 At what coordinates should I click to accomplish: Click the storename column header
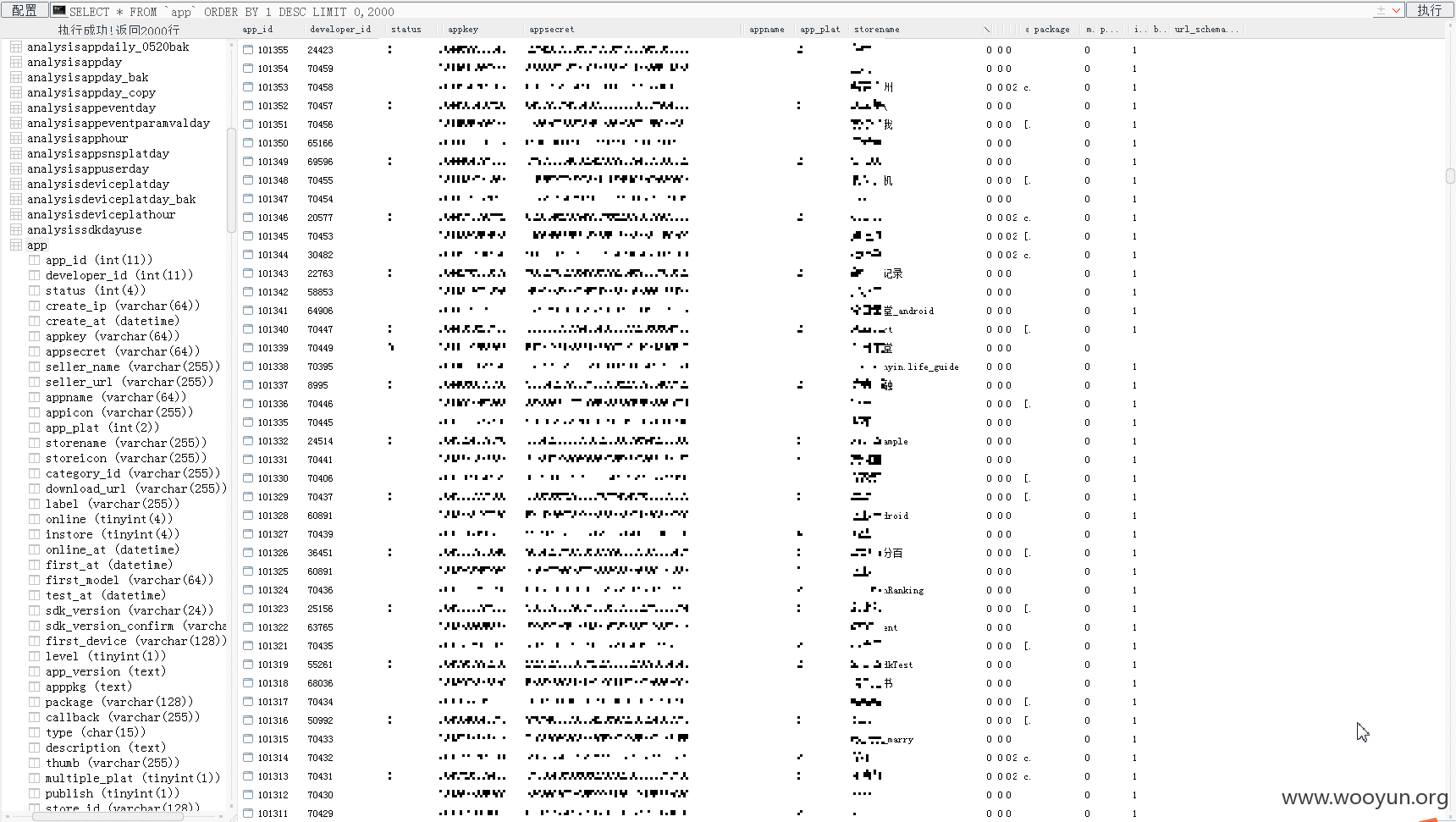[x=877, y=29]
